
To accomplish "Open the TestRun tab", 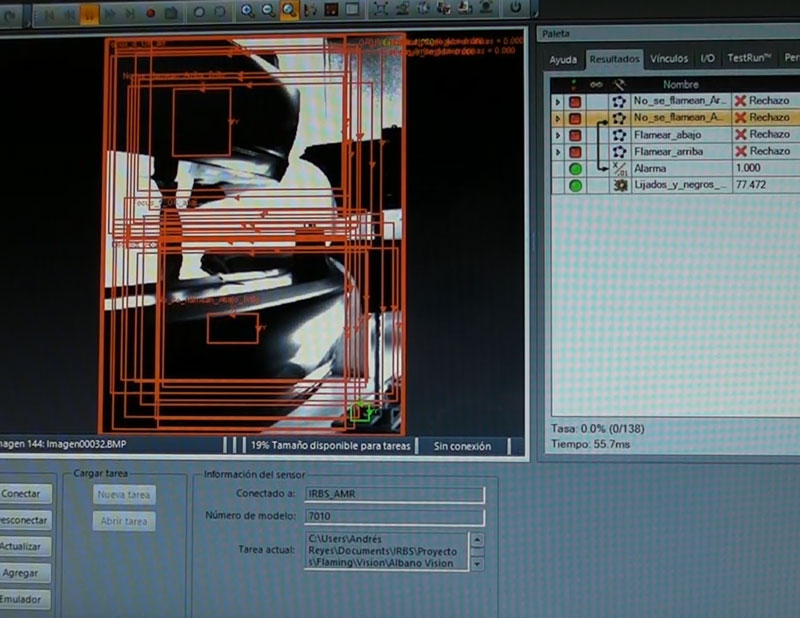I will click(x=749, y=59).
